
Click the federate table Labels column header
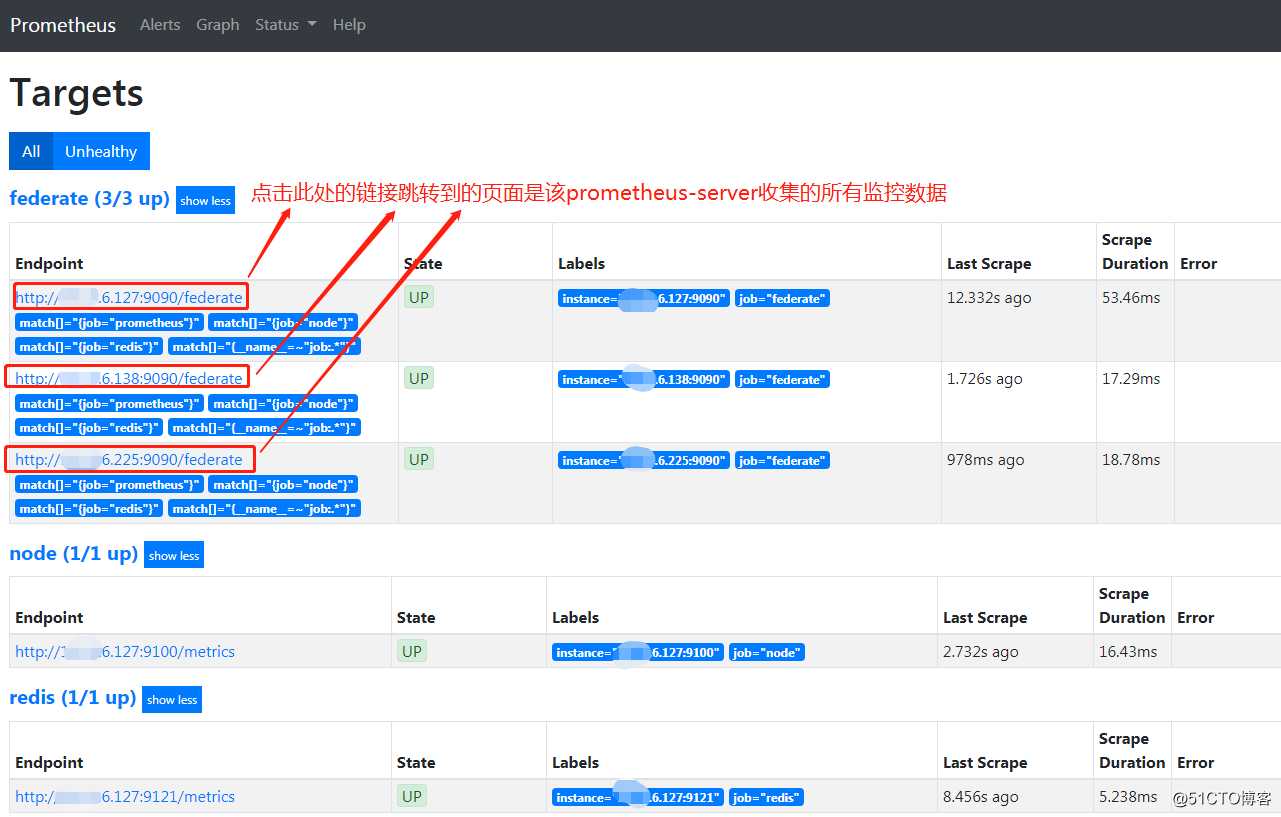tap(582, 263)
